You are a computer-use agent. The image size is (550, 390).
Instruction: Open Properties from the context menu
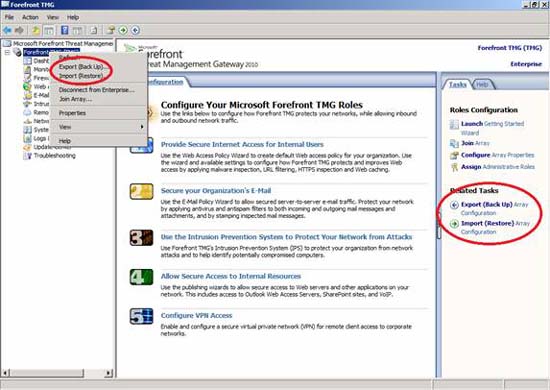tap(99, 113)
